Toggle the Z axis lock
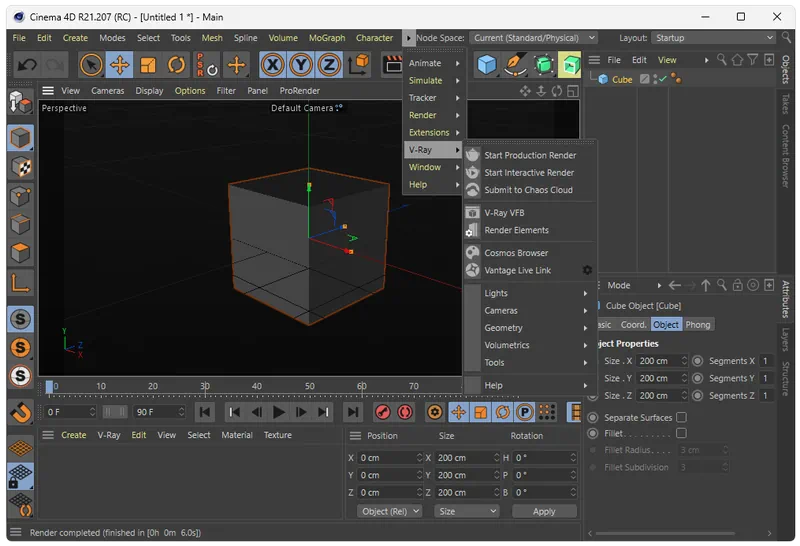The image size is (800, 546). (329, 65)
